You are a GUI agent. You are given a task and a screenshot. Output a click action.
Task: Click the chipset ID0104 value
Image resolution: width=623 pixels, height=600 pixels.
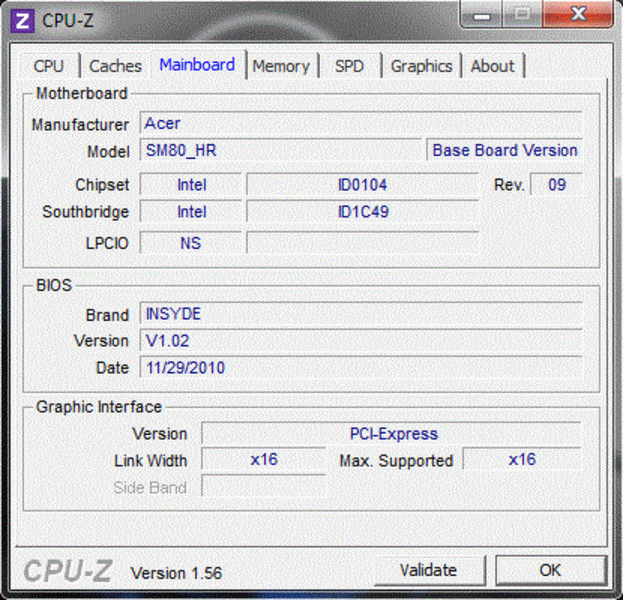tap(362, 185)
